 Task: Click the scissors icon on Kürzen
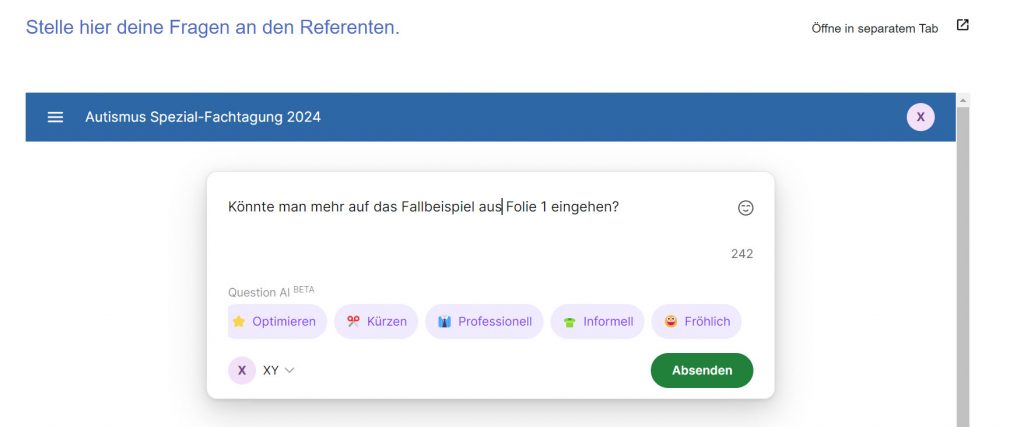coord(353,321)
